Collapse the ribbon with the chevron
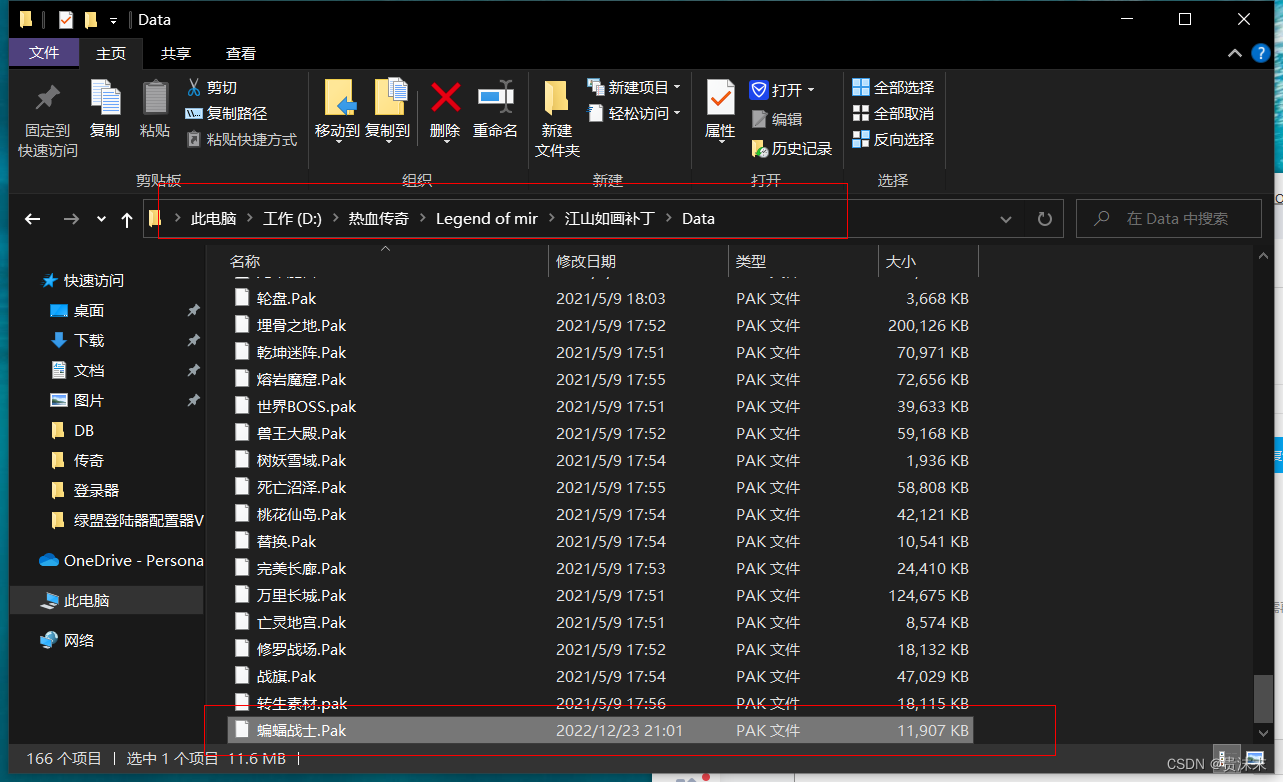This screenshot has height=782, width=1283. coord(1233,53)
